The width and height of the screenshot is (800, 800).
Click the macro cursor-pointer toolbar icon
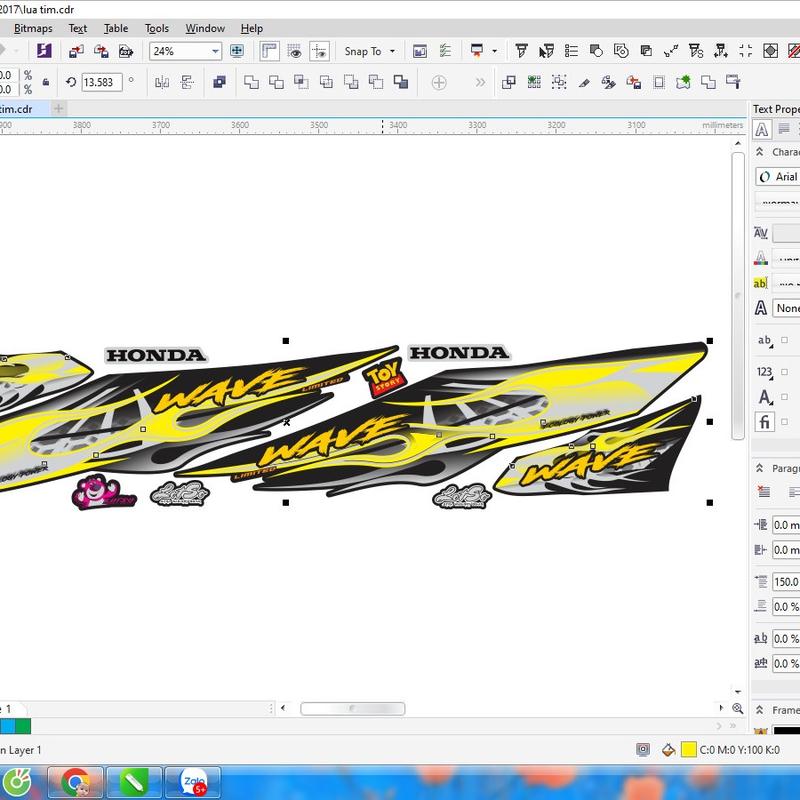[546, 51]
